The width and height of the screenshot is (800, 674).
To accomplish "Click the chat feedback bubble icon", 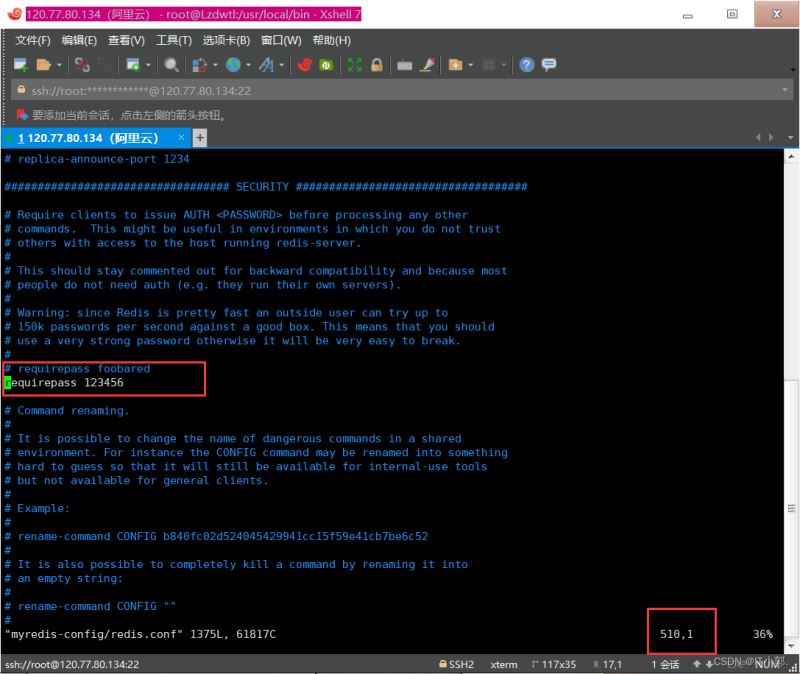I will point(549,64).
